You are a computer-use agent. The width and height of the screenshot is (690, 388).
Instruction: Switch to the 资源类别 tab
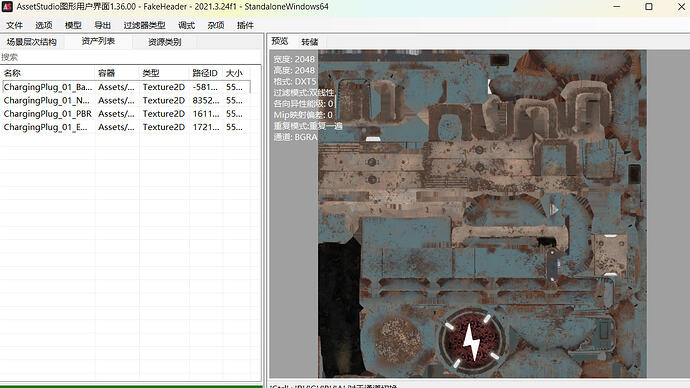coord(165,42)
